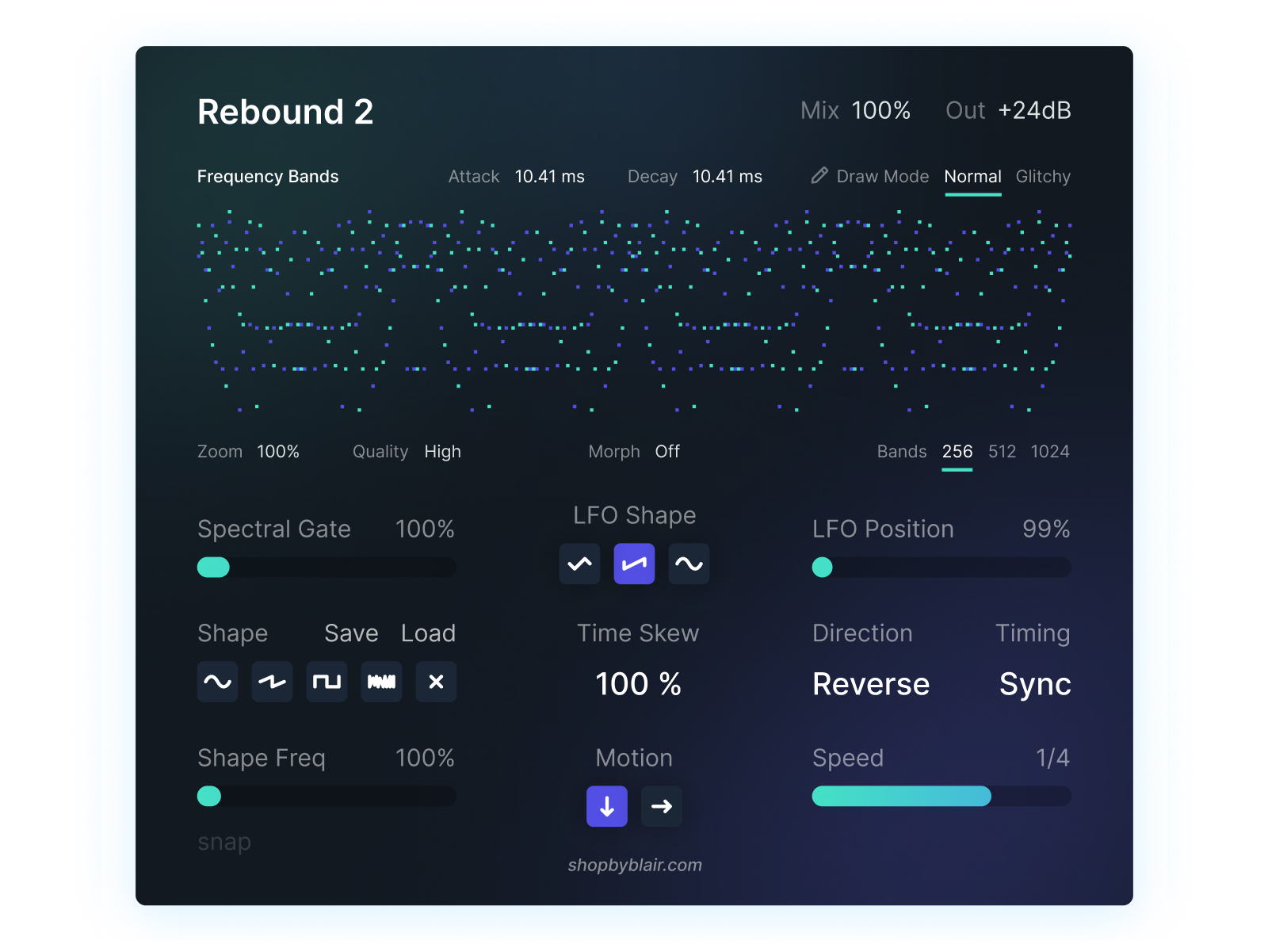Change the Morph Off setting
1268x952 pixels.
point(667,452)
